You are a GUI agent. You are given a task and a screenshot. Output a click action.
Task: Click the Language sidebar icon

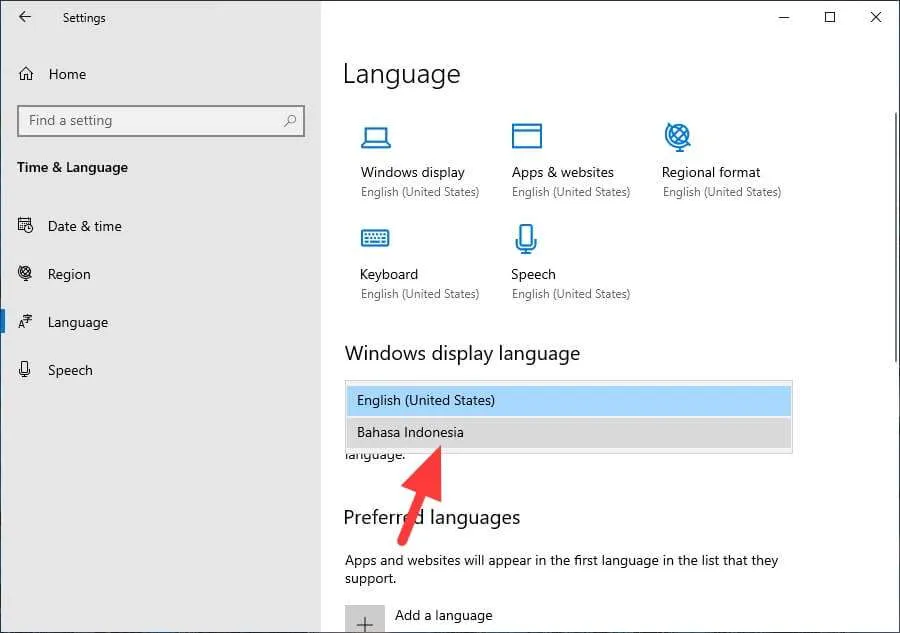(x=25, y=321)
